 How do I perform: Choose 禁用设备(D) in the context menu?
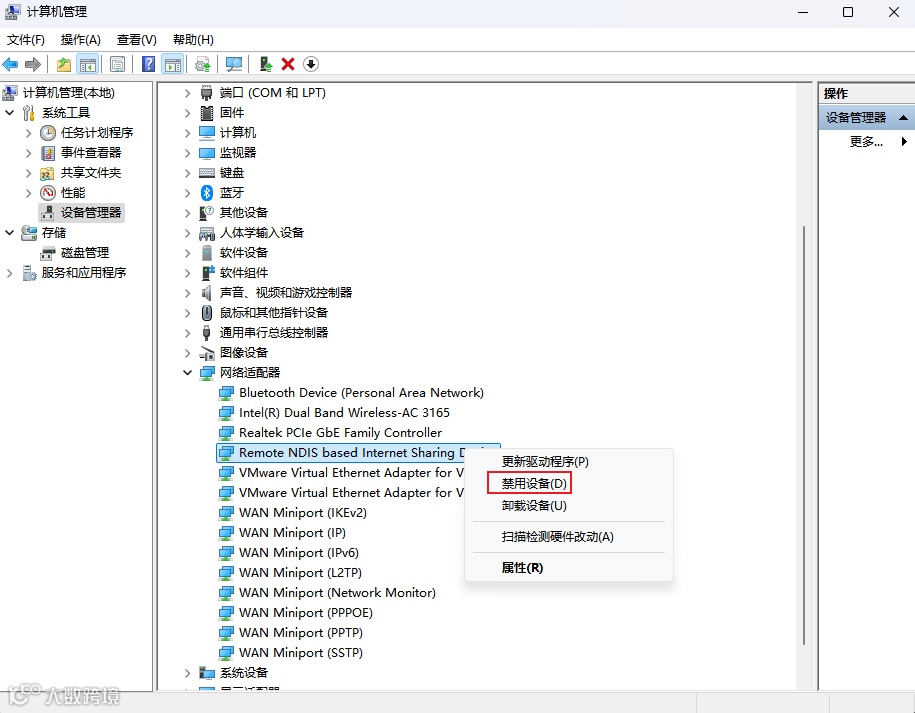[534, 484]
